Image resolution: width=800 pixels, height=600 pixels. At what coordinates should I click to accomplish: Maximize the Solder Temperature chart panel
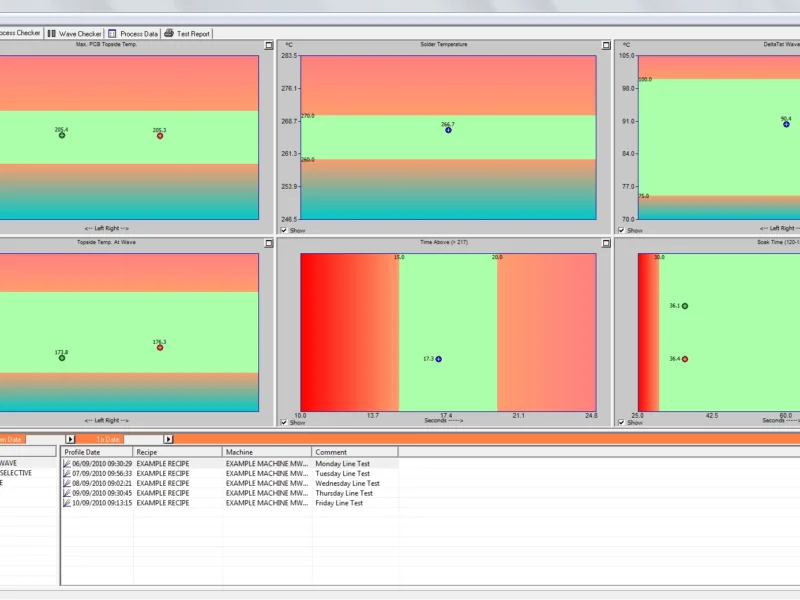tap(606, 45)
